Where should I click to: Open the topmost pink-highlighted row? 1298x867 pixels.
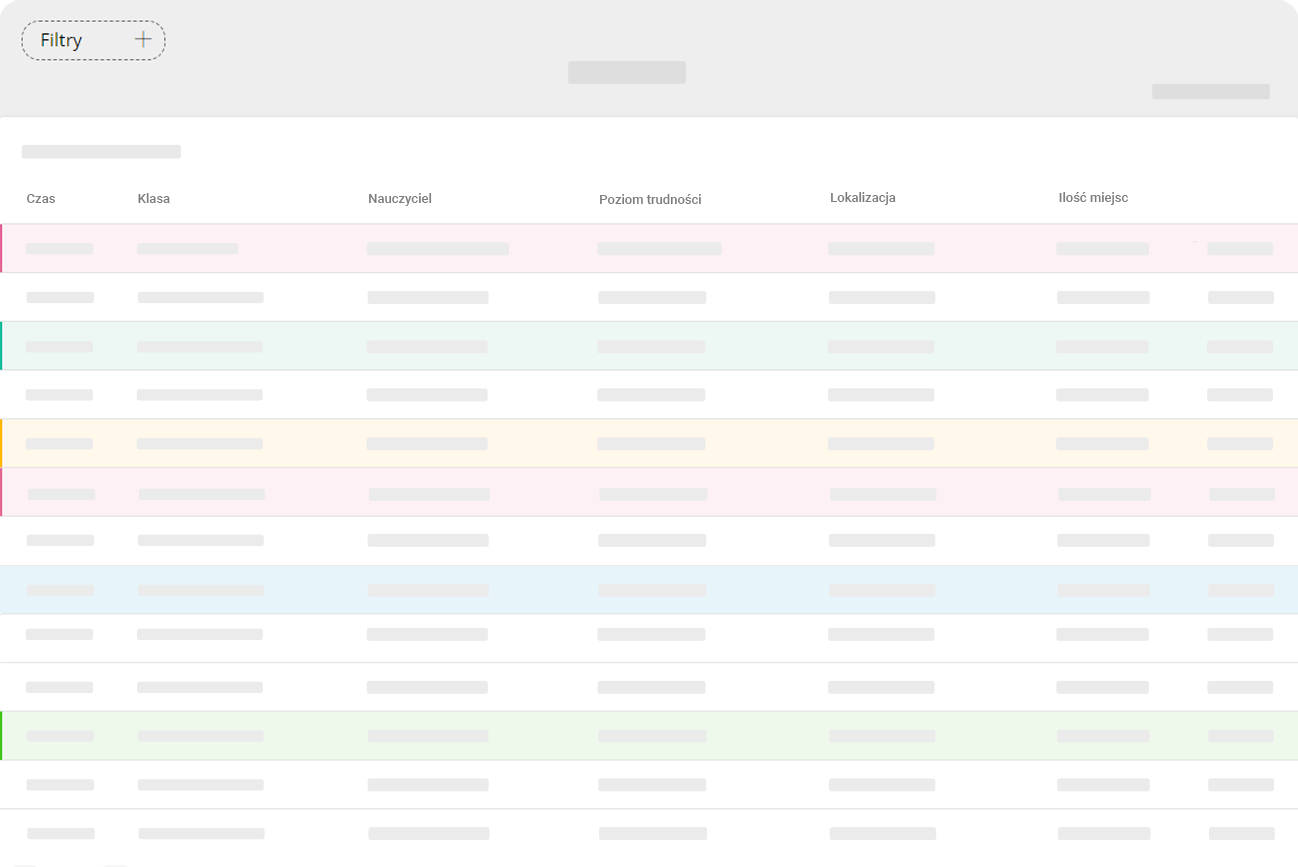click(x=649, y=248)
